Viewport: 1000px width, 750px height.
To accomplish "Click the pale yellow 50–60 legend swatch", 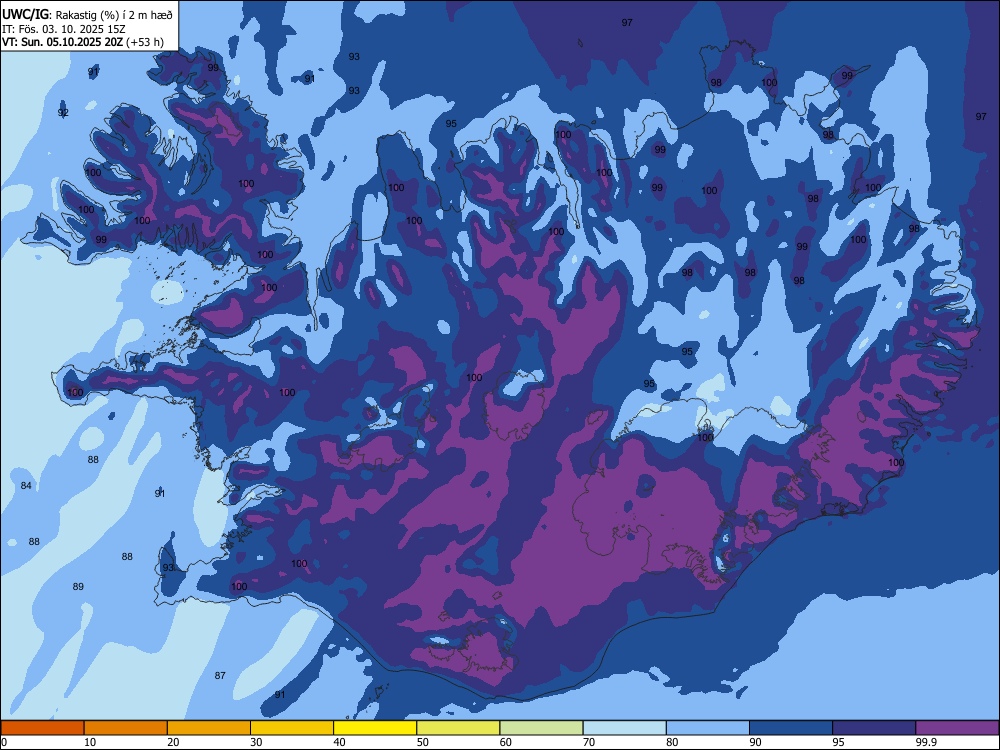I will pyautogui.click(x=458, y=728).
